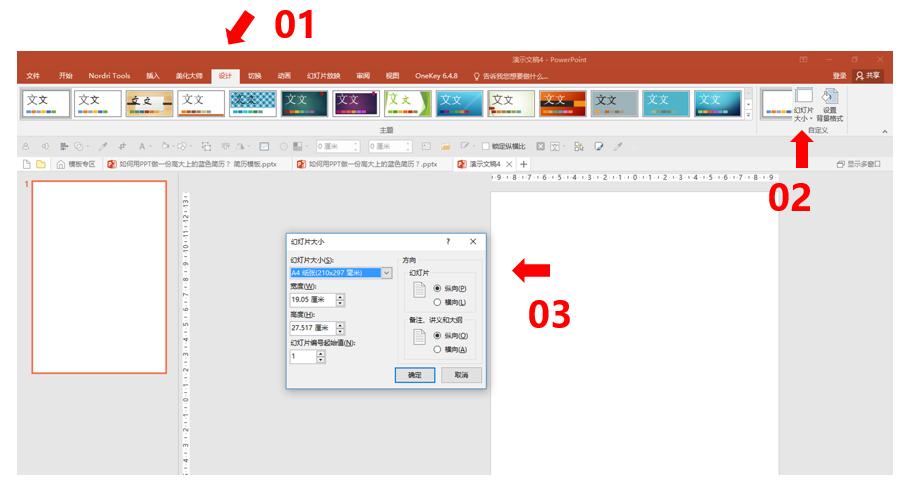Open 设置背景格式 background format
The image size is (916, 489).
[x=831, y=105]
